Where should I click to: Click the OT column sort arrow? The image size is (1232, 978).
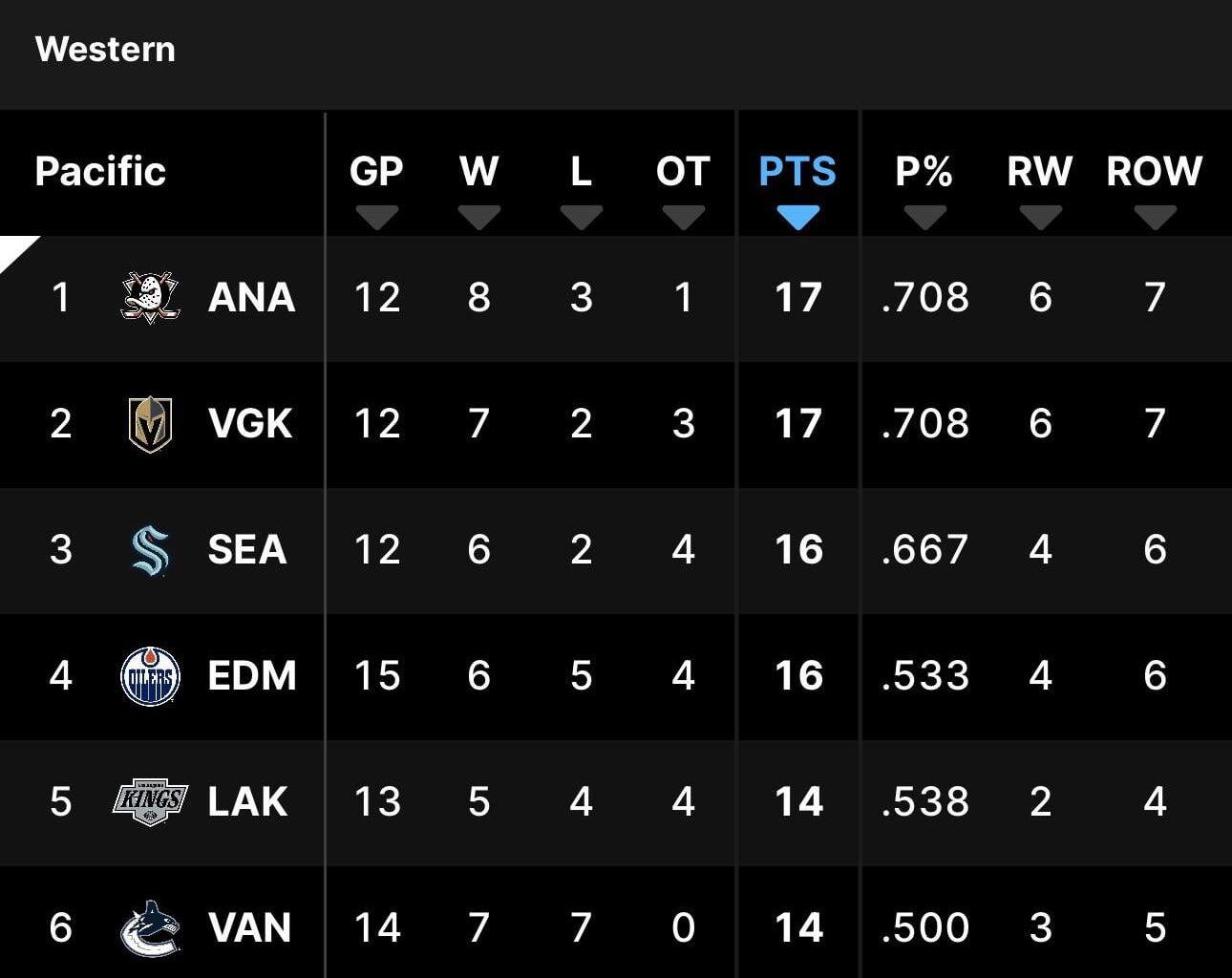tap(683, 217)
